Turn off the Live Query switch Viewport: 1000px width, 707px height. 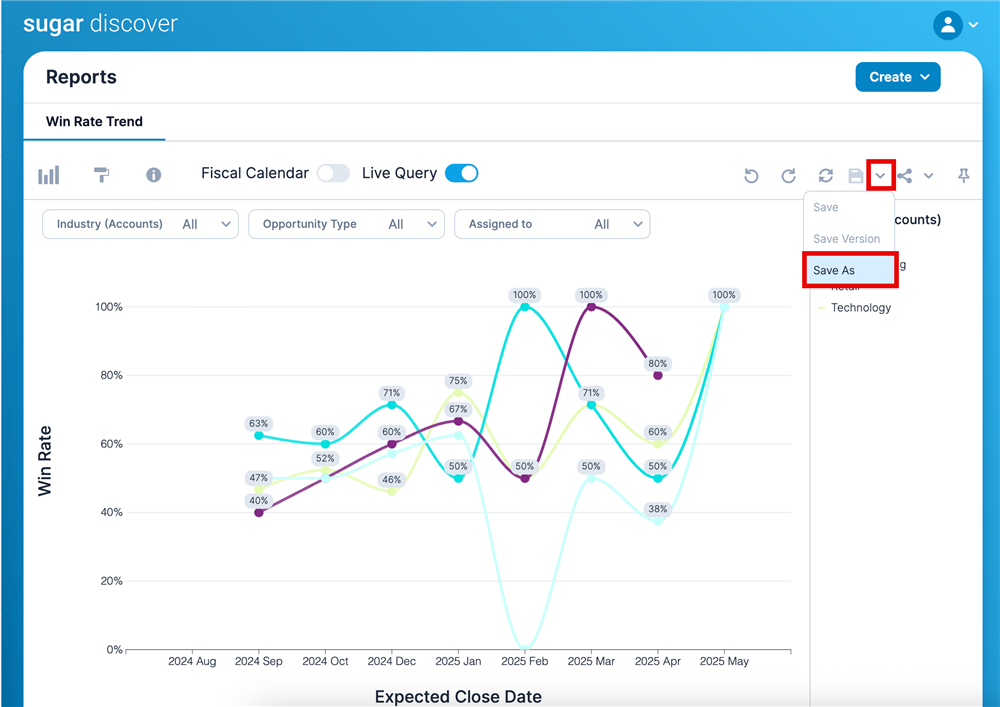[462, 173]
